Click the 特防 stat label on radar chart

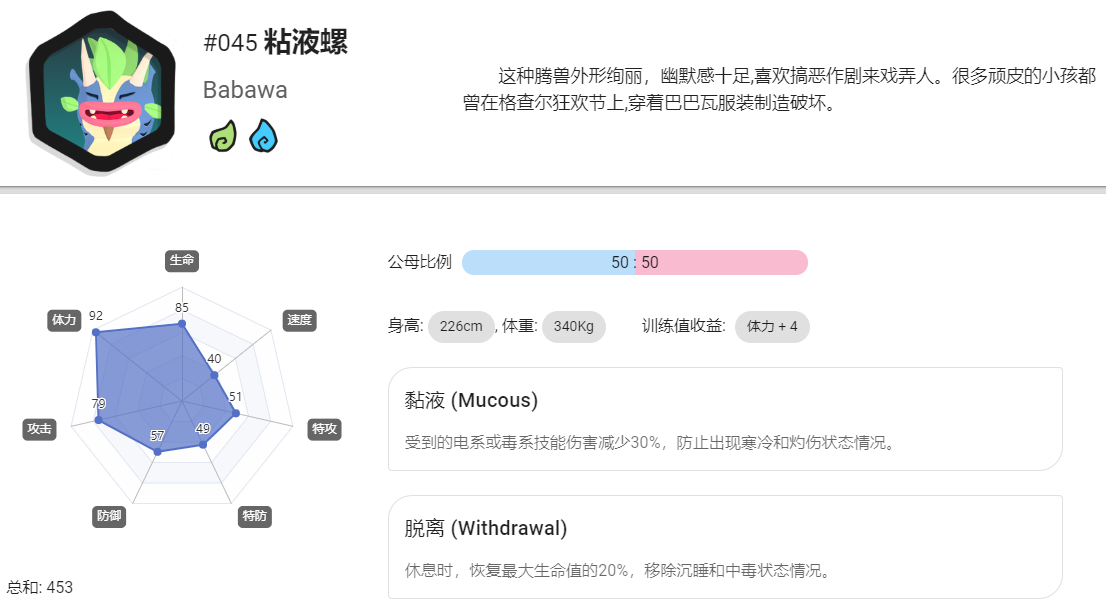point(255,517)
